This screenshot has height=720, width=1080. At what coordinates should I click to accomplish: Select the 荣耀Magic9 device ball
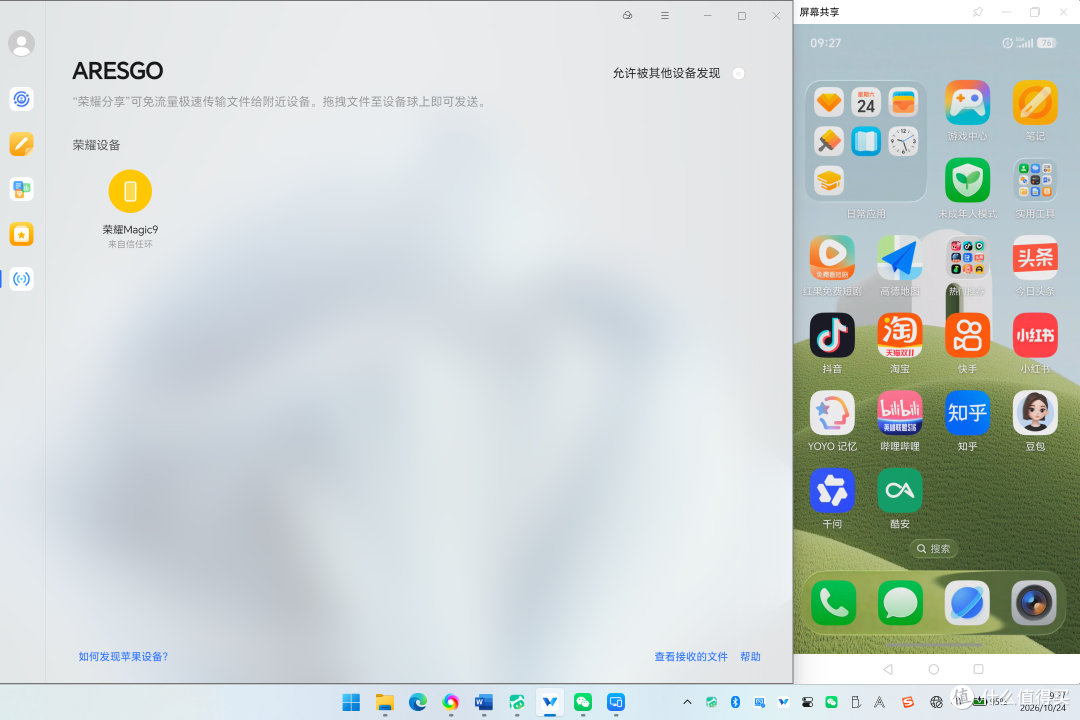click(x=130, y=191)
